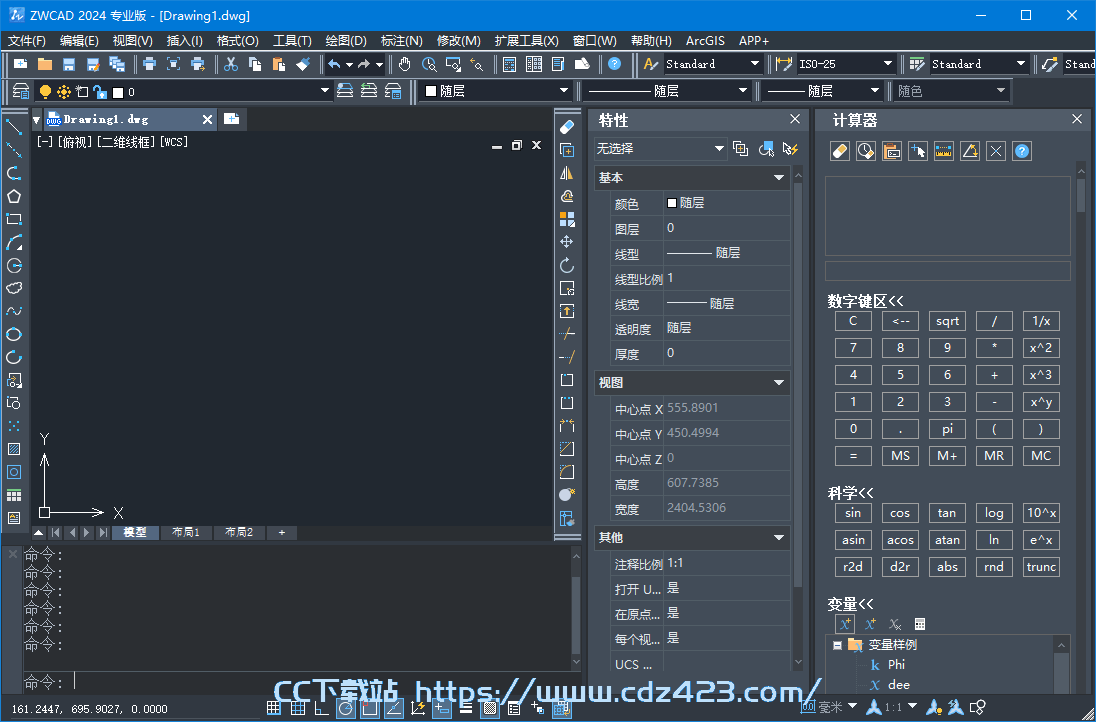
Task: Click the Cut scissors icon
Action: 231,64
